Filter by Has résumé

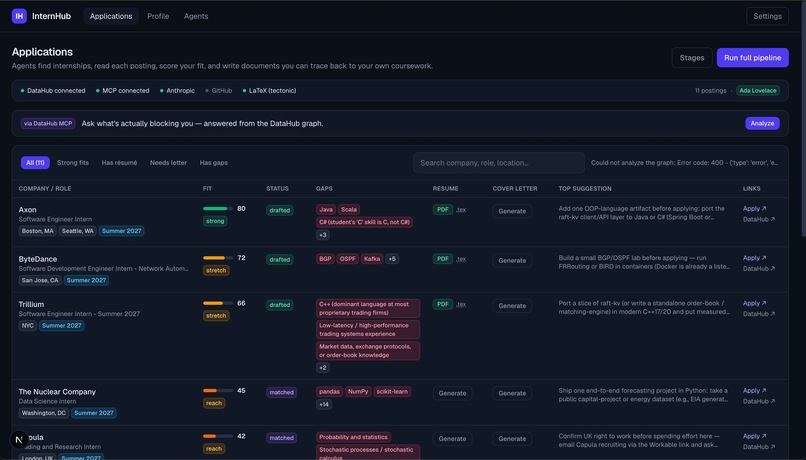(119, 162)
